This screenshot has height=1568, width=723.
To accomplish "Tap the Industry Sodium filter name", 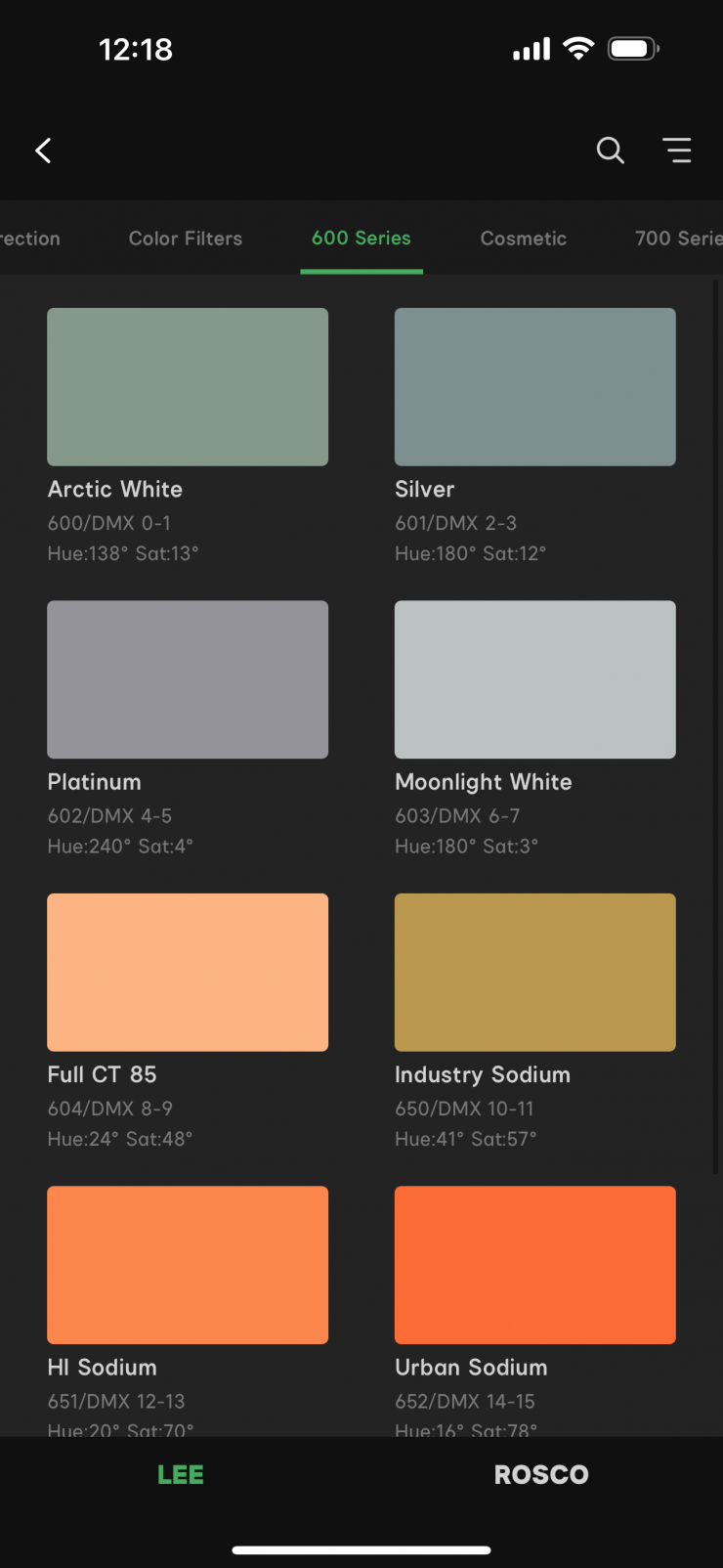I will coord(483,1074).
